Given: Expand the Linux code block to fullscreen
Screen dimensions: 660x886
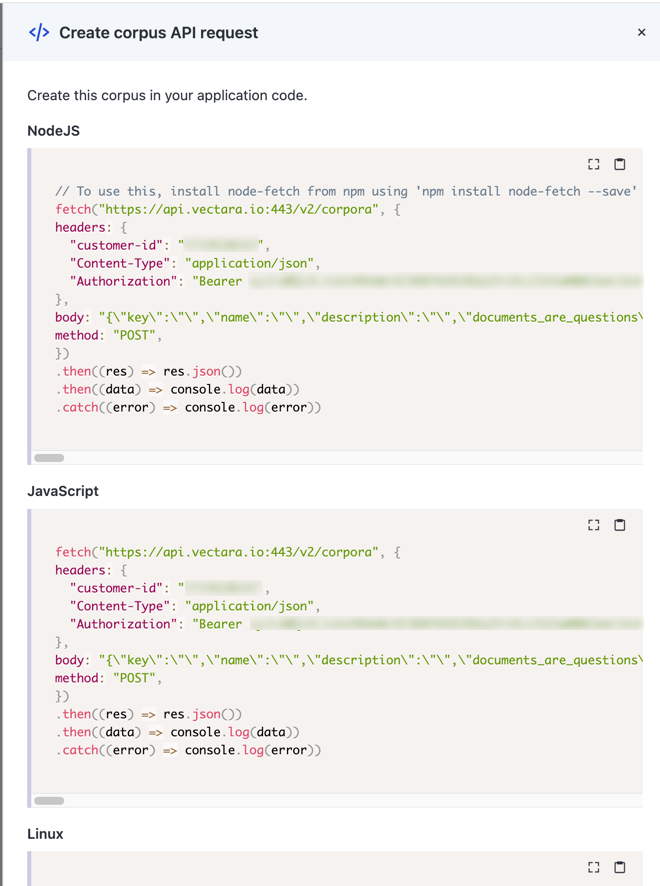Looking at the screenshot, I should pos(595,866).
